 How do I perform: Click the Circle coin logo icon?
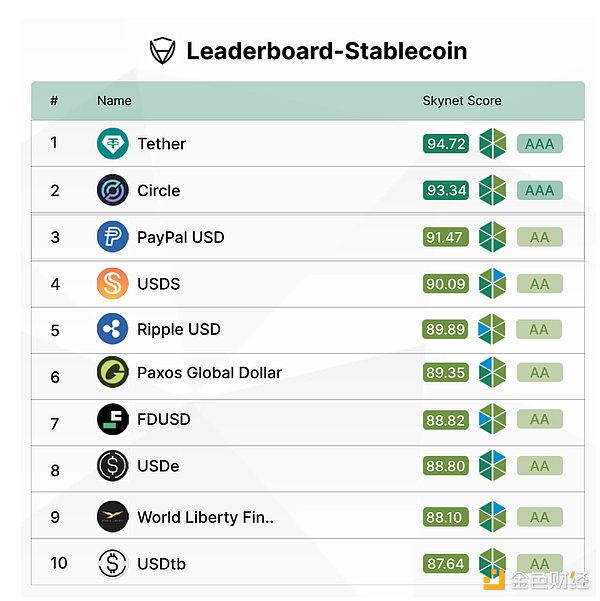click(x=113, y=190)
